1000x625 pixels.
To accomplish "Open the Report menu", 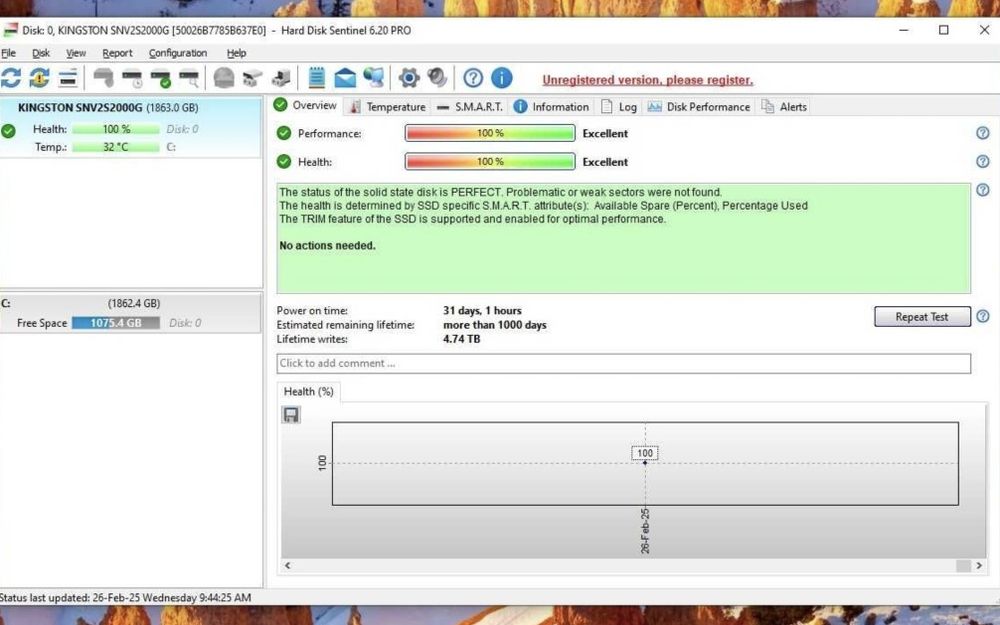I will click(x=117, y=53).
